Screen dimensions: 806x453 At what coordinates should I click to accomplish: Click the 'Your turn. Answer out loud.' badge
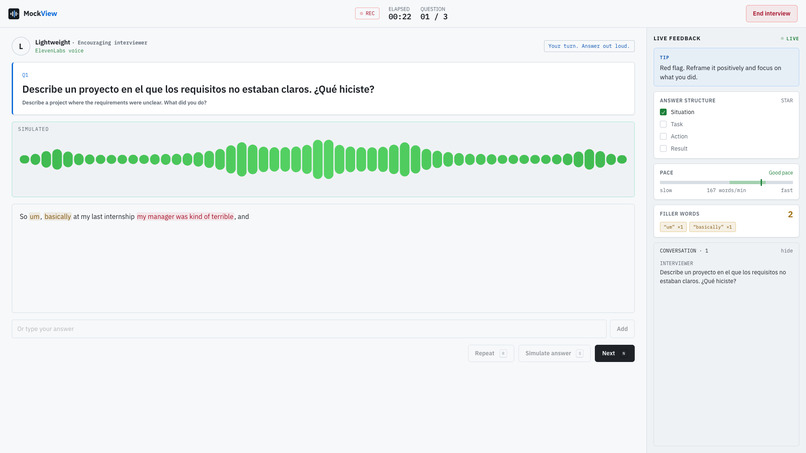(589, 46)
